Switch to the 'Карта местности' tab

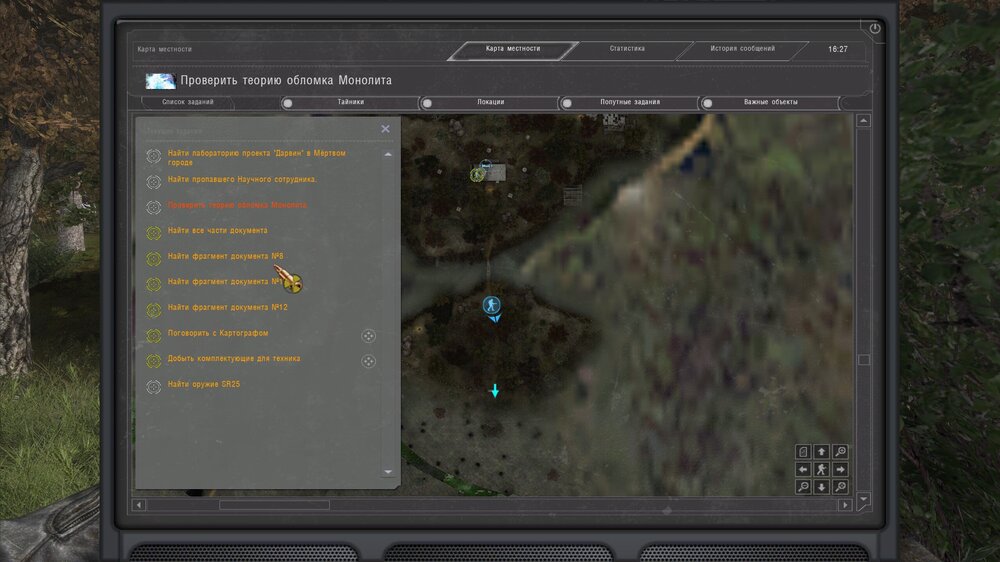[x=513, y=49]
